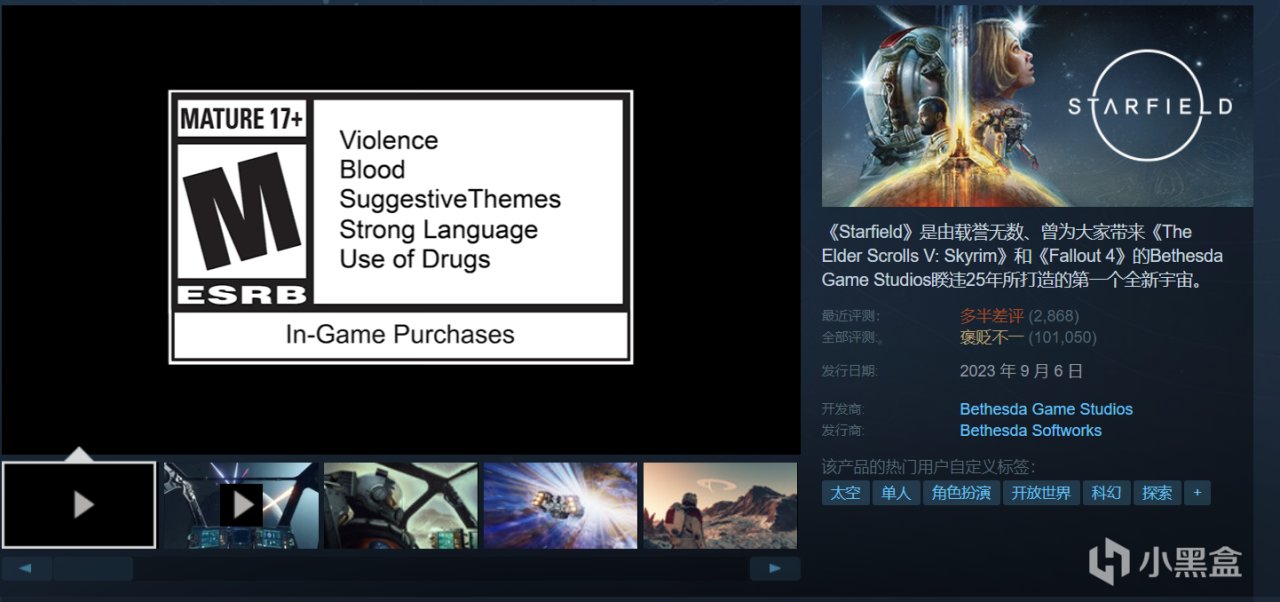The height and width of the screenshot is (602, 1280).
Task: Select the 科幻 tag
Action: coord(1106,493)
